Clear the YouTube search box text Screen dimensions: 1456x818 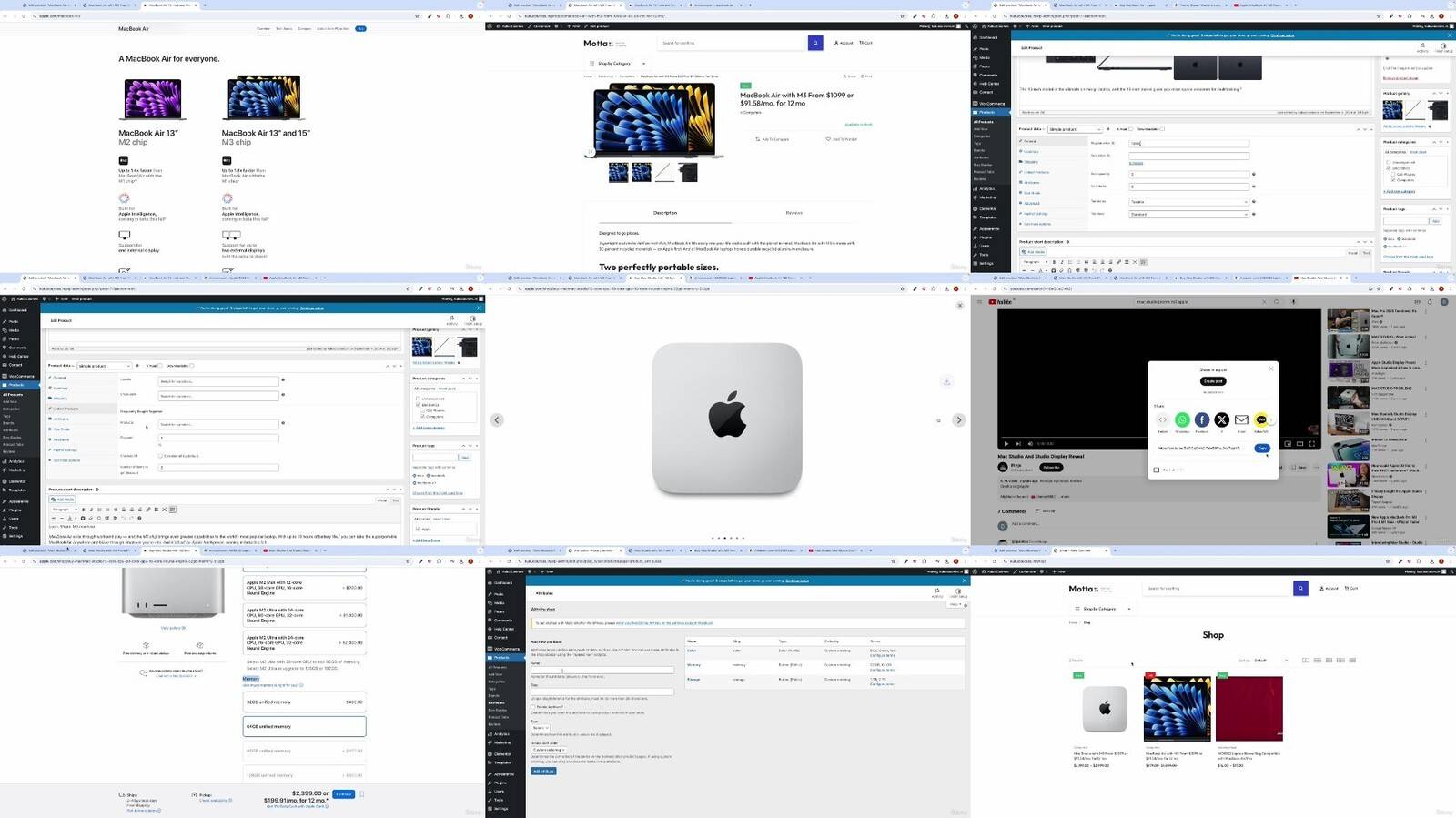point(1264,302)
